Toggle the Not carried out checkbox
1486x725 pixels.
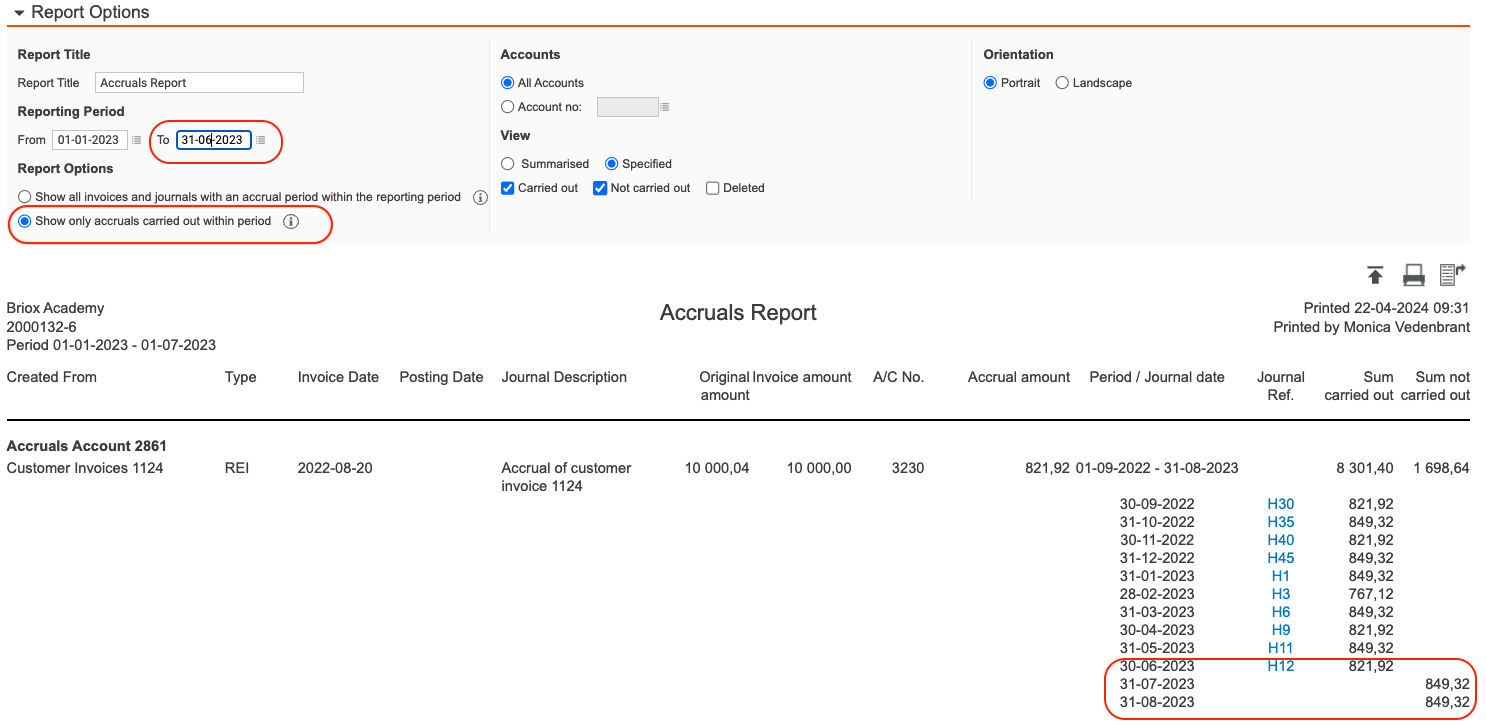pos(600,188)
